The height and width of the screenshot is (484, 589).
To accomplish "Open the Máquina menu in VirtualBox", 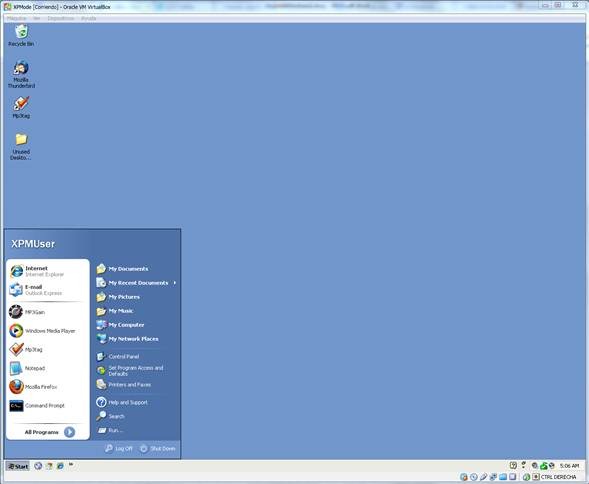I will (17, 18).
